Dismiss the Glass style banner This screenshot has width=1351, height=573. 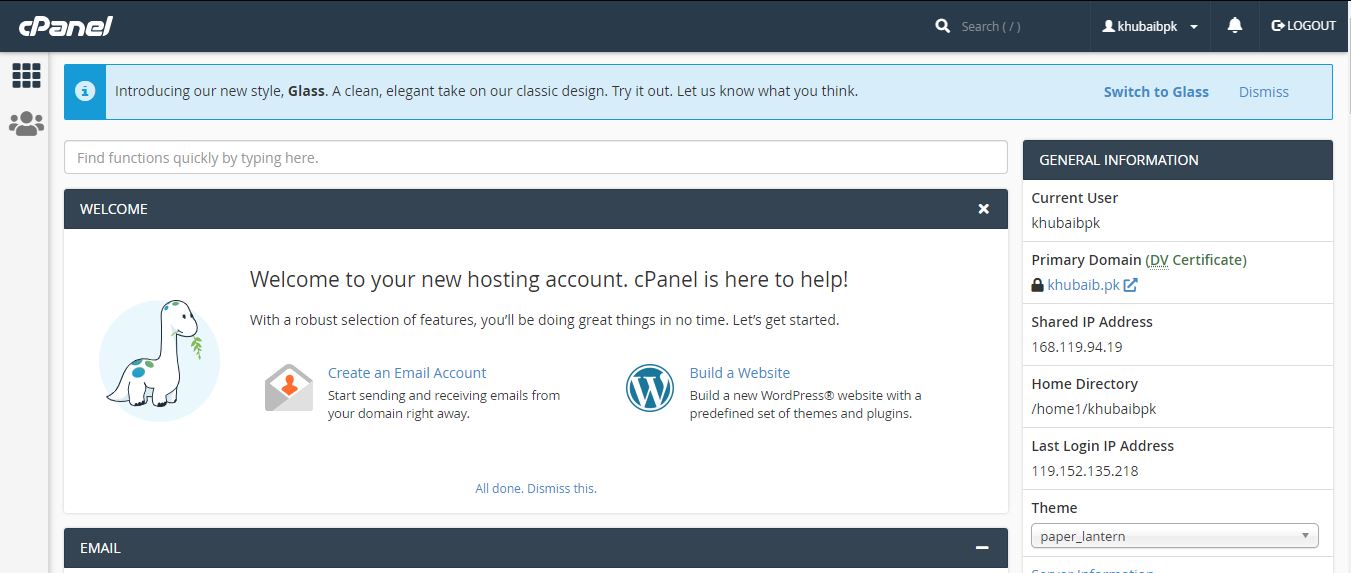point(1263,92)
